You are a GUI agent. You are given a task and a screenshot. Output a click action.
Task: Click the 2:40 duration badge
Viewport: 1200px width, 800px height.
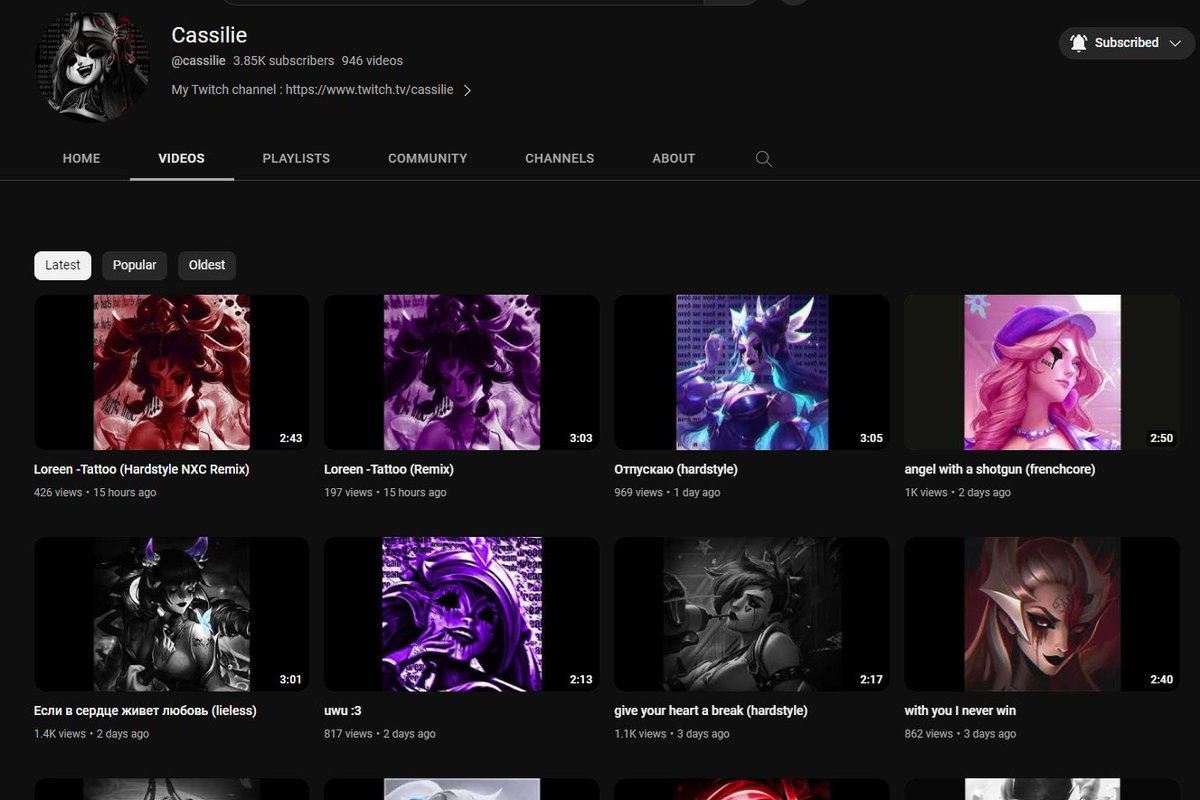click(1160, 680)
